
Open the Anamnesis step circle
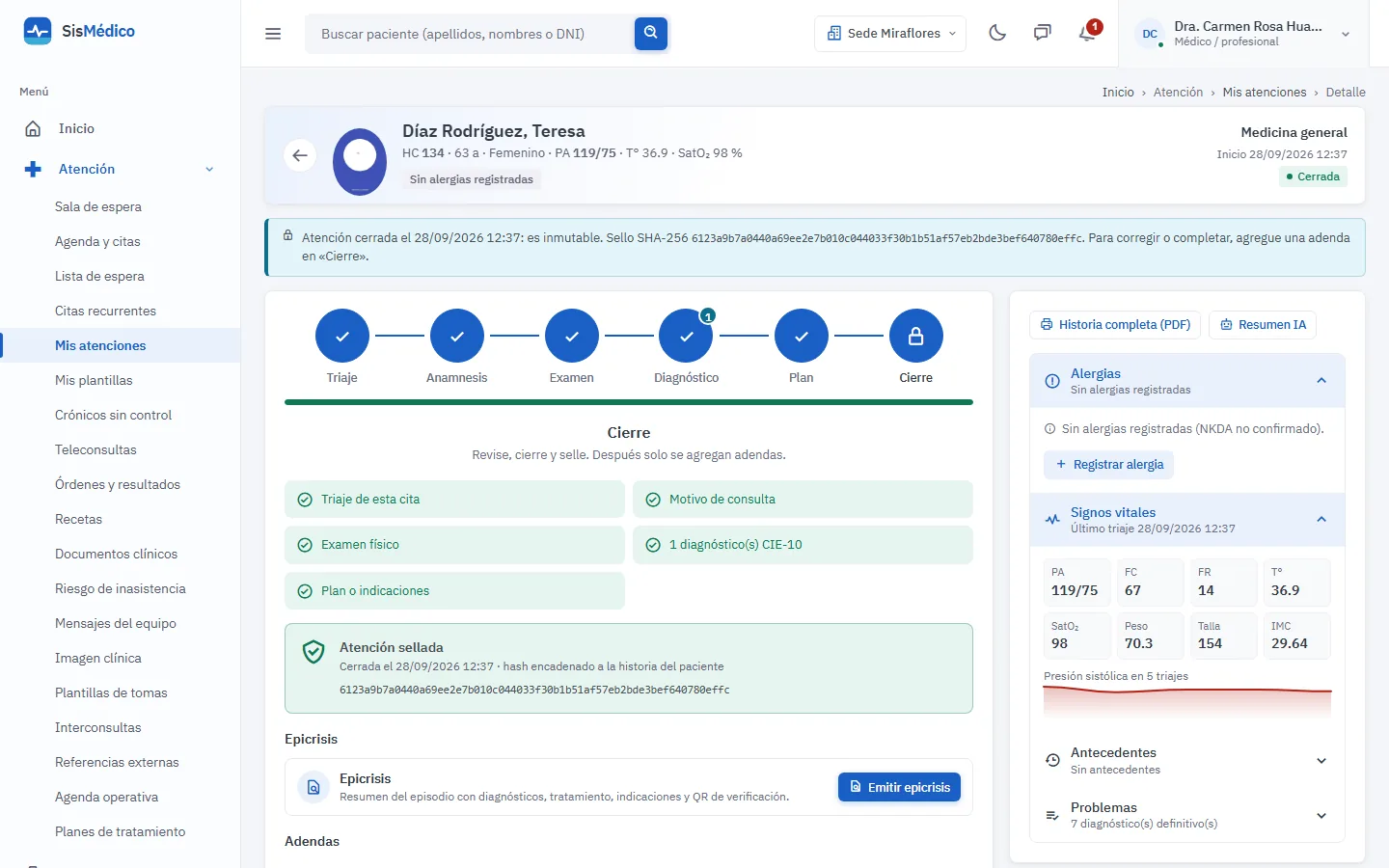[457, 336]
